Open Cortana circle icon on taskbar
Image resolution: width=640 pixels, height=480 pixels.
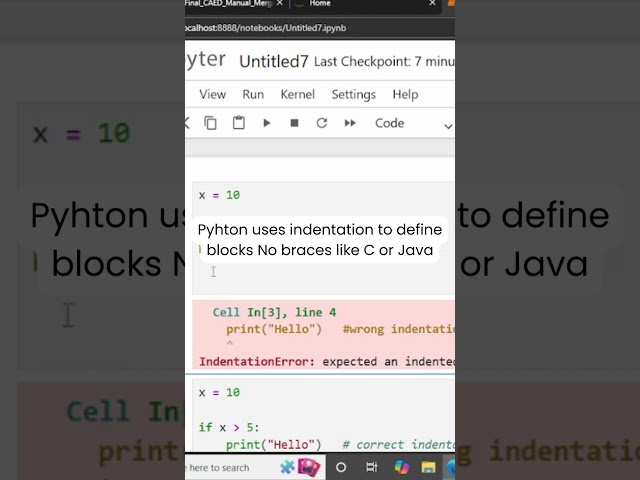(x=341, y=467)
